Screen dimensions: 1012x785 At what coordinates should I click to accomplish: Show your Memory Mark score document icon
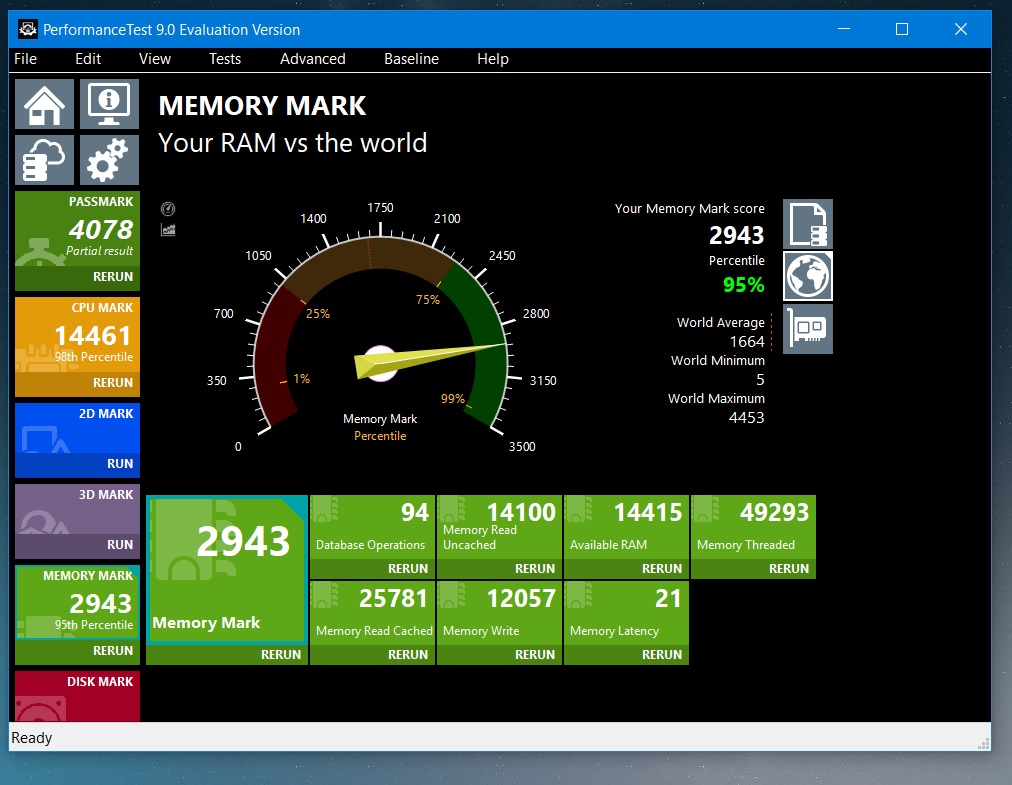pos(807,224)
